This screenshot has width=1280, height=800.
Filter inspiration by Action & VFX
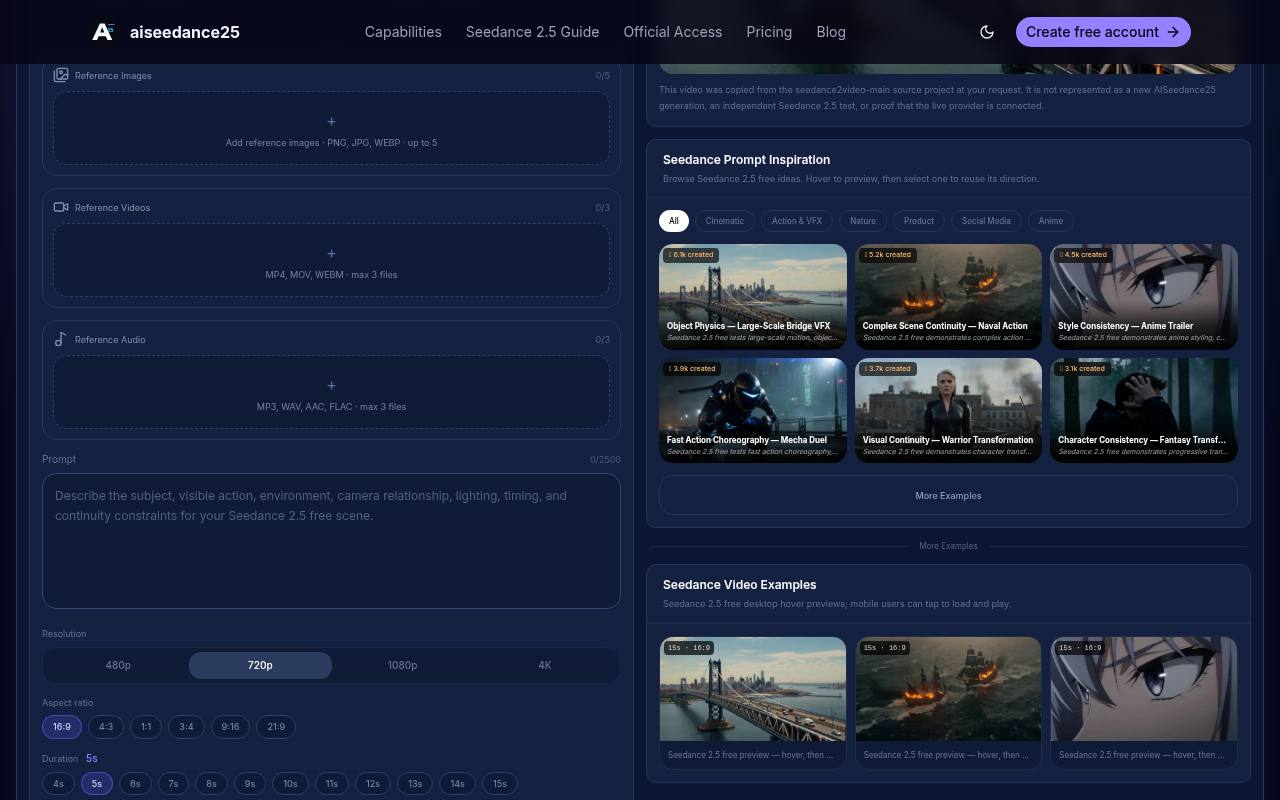click(x=797, y=221)
